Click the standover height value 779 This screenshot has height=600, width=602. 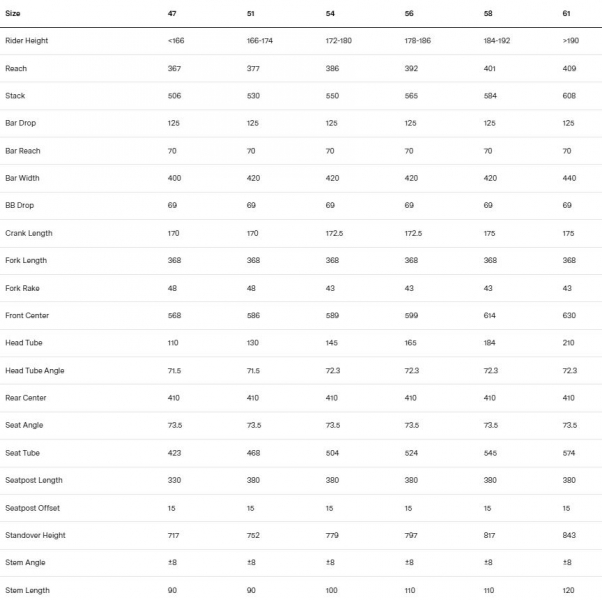[x=332, y=535]
